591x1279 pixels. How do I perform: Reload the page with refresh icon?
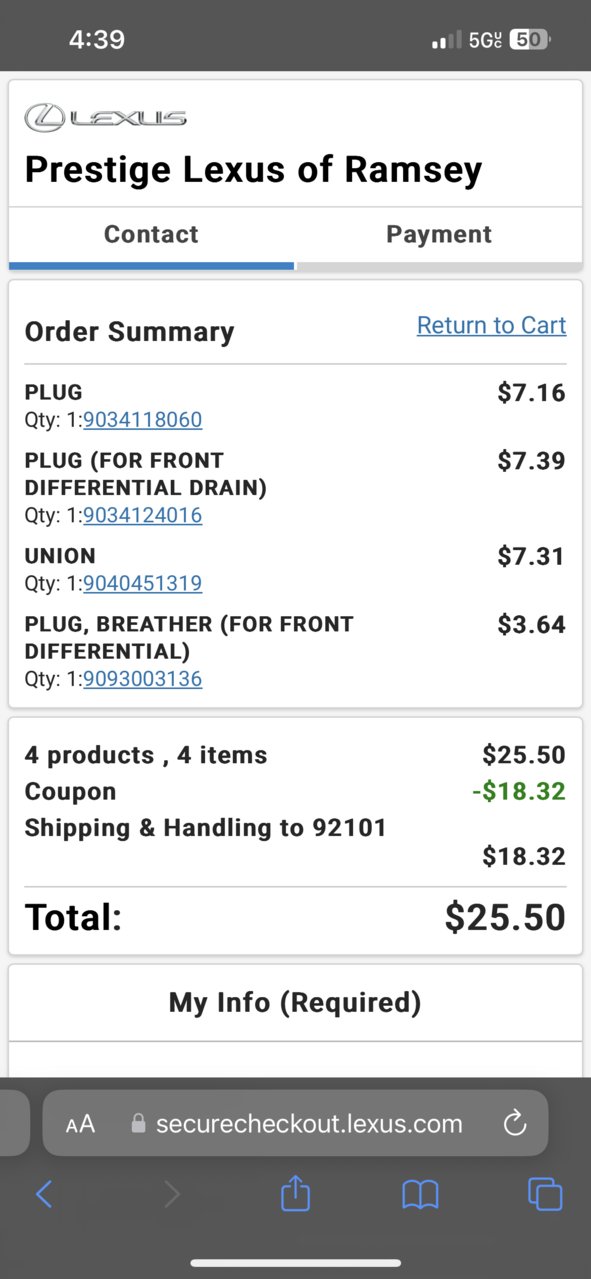point(515,1123)
